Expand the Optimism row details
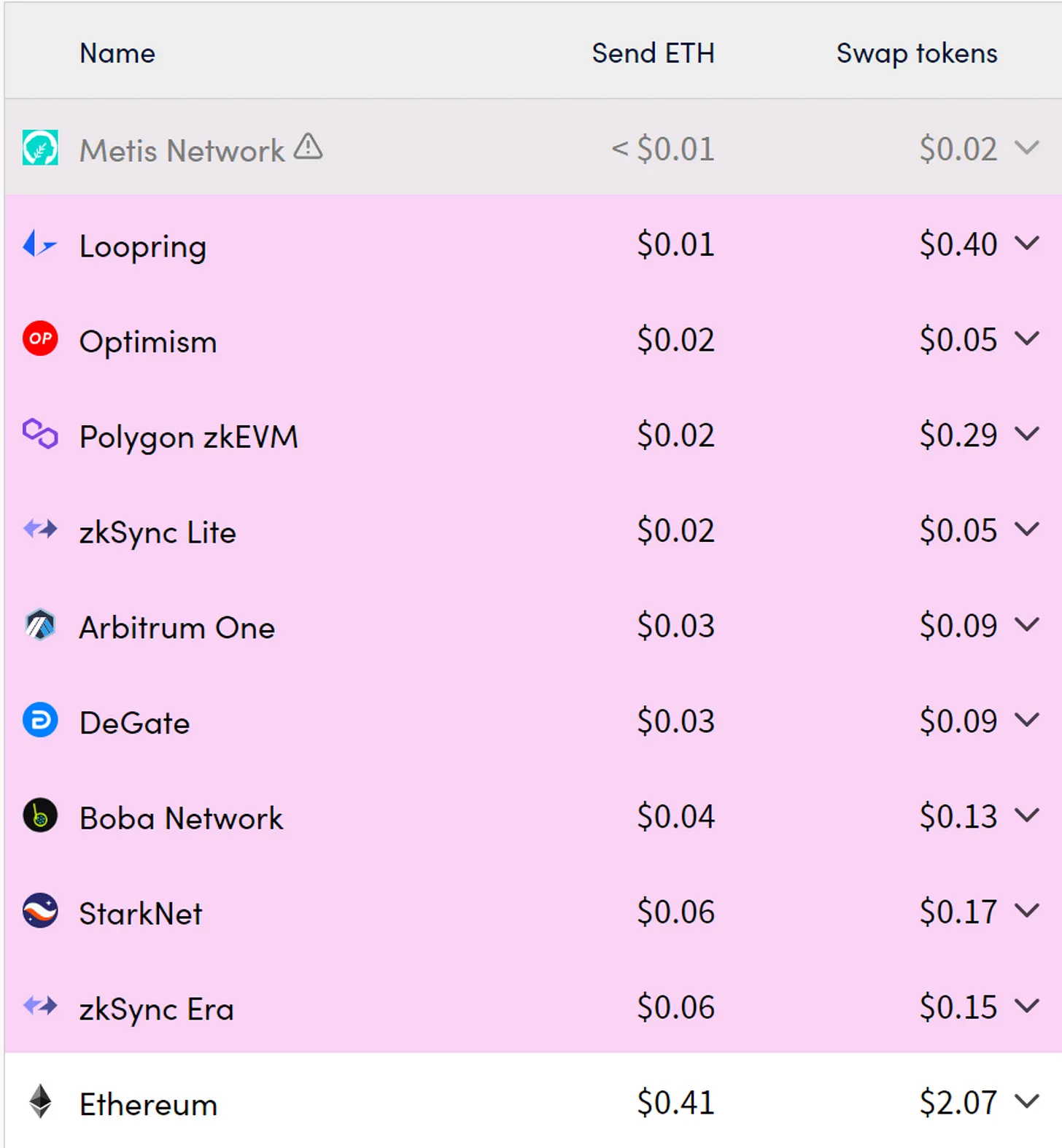The height and width of the screenshot is (1148, 1062). pos(1026,339)
